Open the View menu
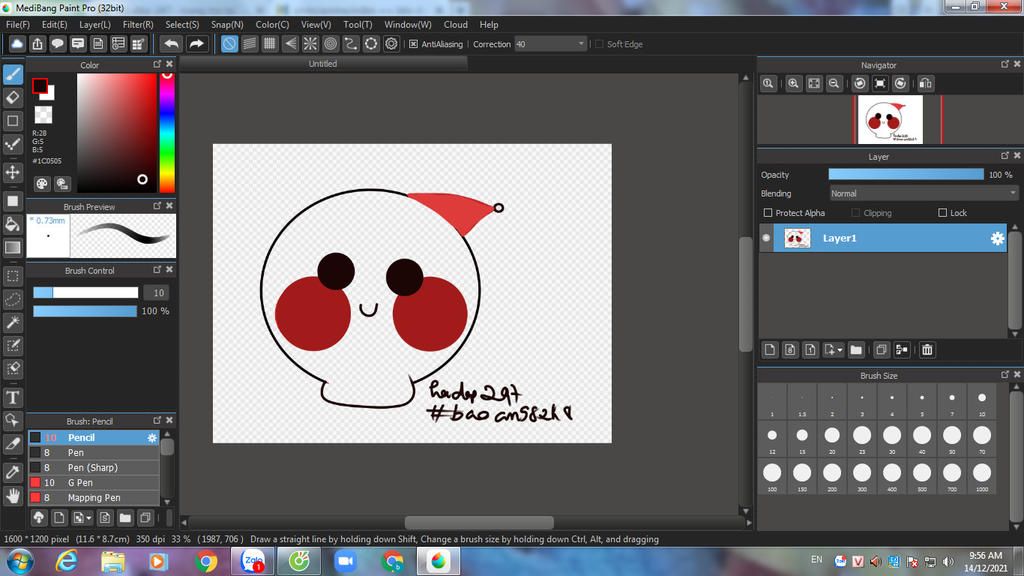Viewport: 1024px width, 576px height. (x=316, y=25)
